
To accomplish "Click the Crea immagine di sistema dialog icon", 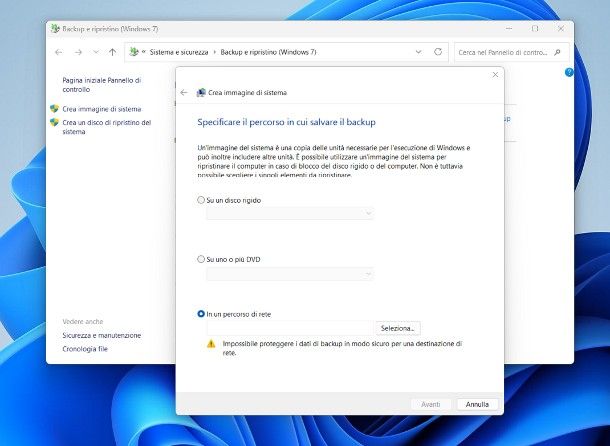I will pos(201,93).
